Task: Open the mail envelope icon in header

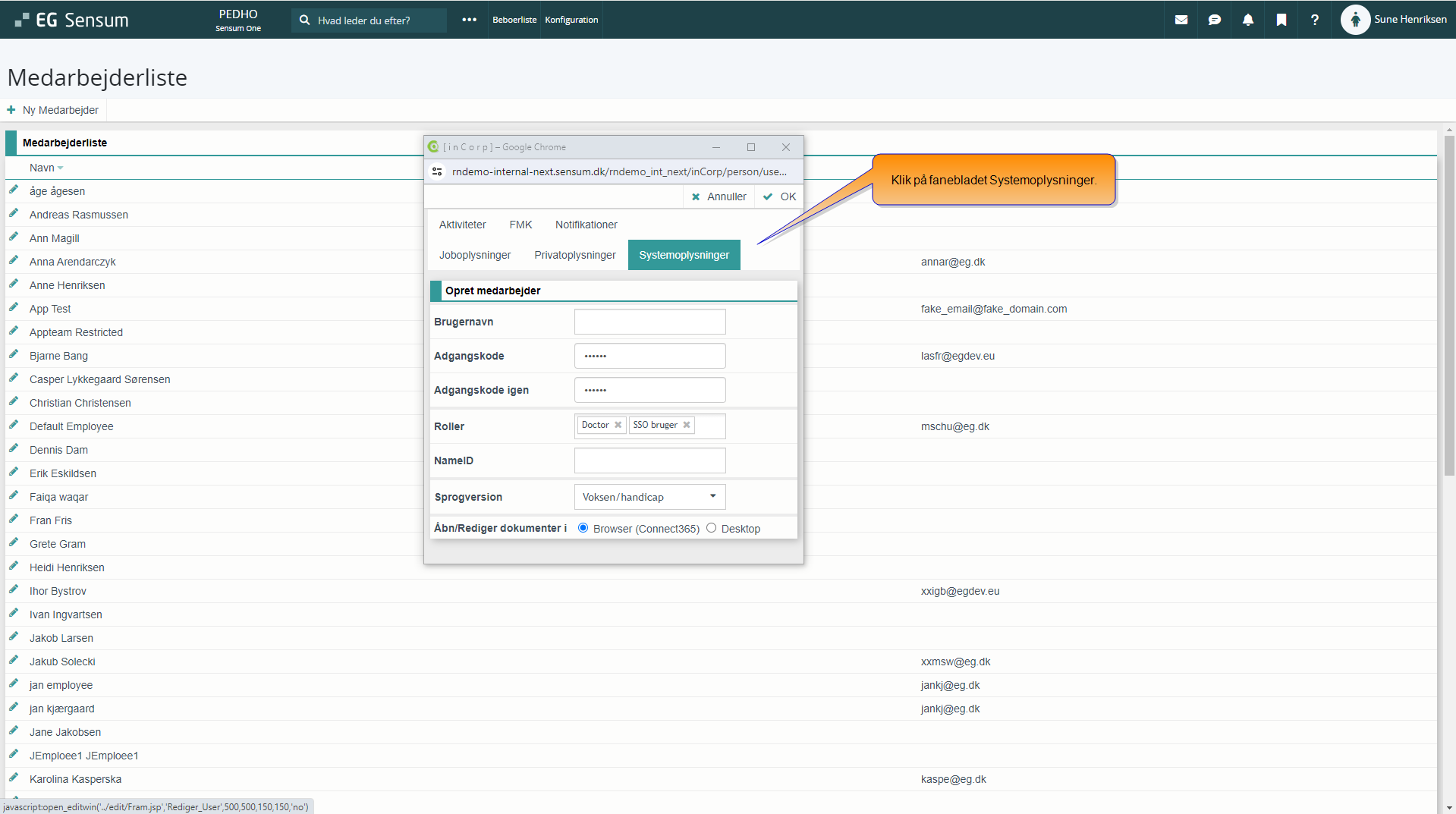Action: pyautogui.click(x=1181, y=20)
